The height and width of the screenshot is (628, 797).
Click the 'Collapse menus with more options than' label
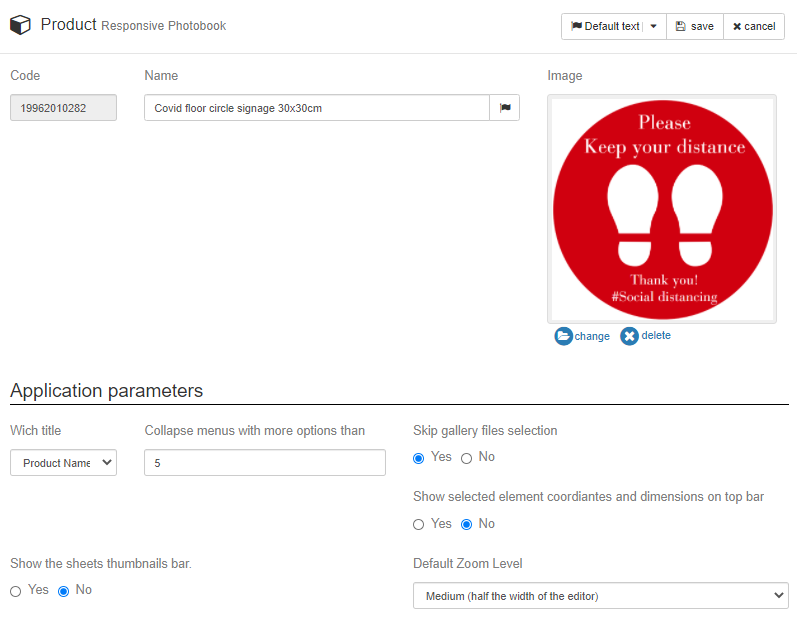click(255, 431)
